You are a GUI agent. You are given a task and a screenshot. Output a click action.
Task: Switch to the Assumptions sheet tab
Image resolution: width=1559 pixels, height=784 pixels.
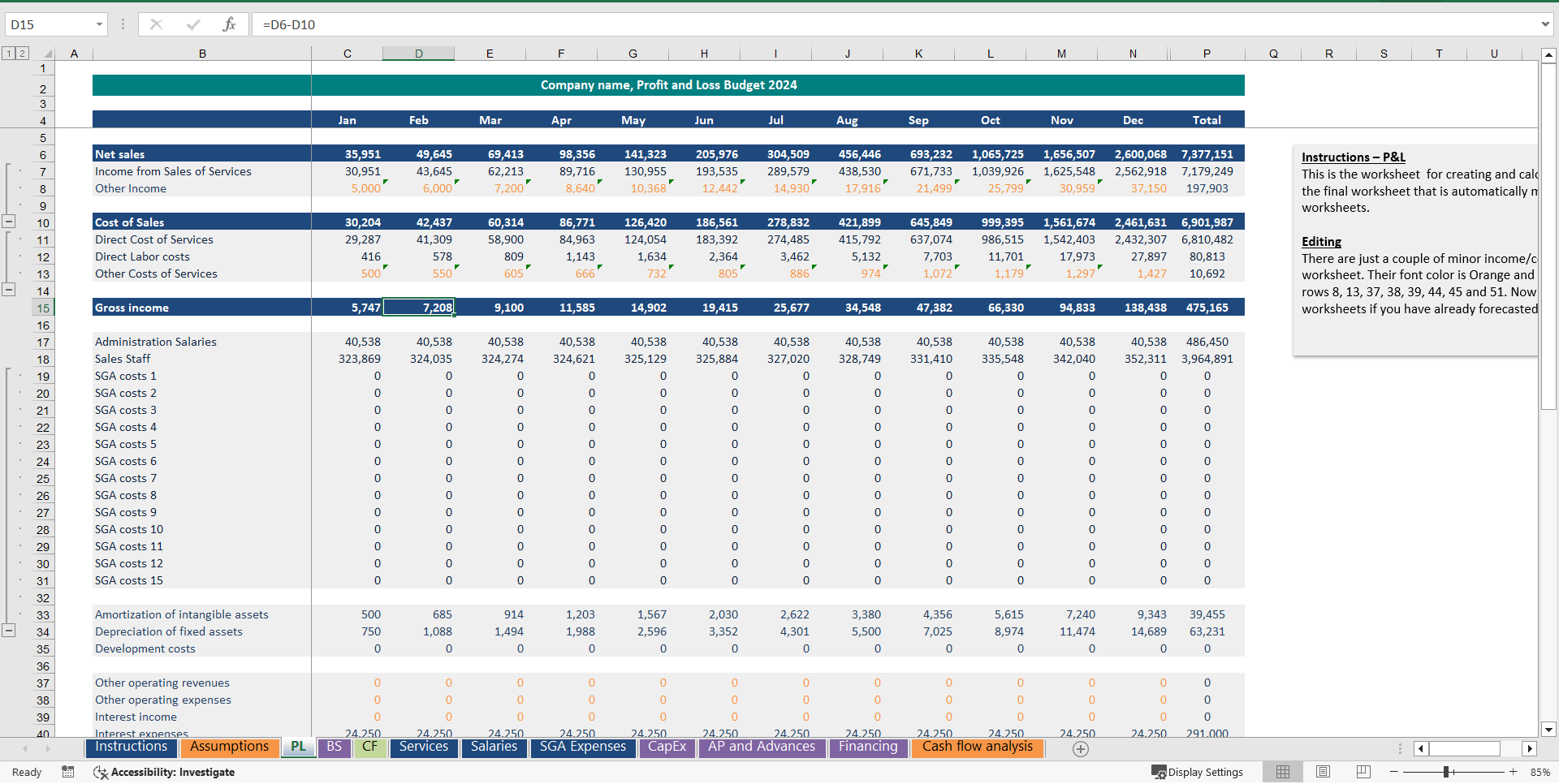pyautogui.click(x=230, y=747)
